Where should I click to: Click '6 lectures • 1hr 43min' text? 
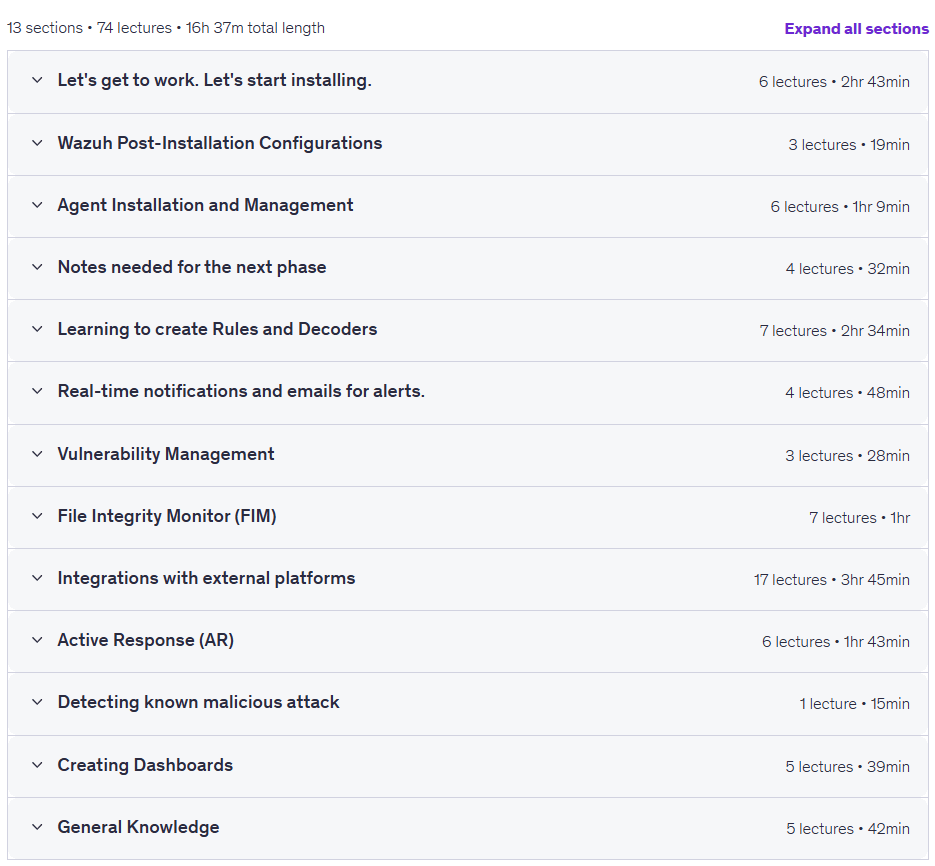pos(836,642)
